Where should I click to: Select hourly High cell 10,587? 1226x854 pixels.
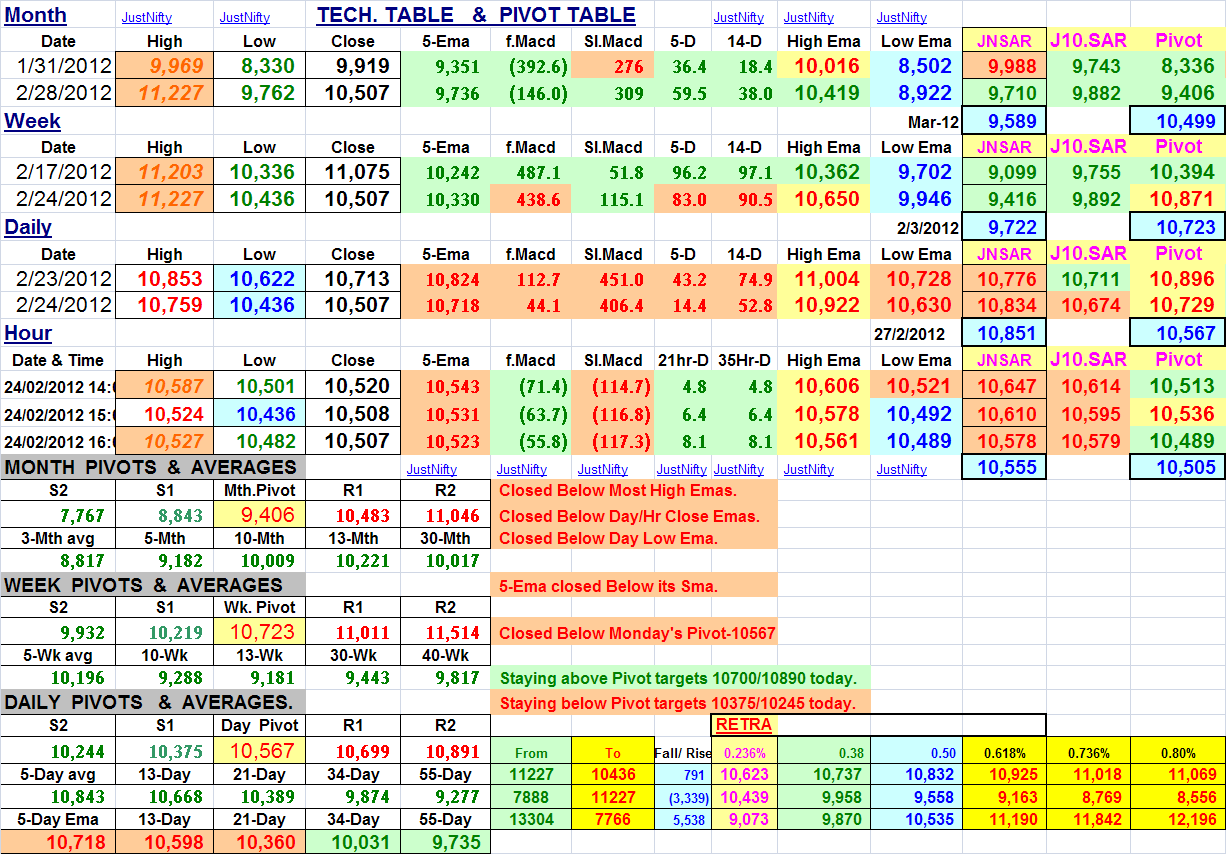[x=165, y=385]
